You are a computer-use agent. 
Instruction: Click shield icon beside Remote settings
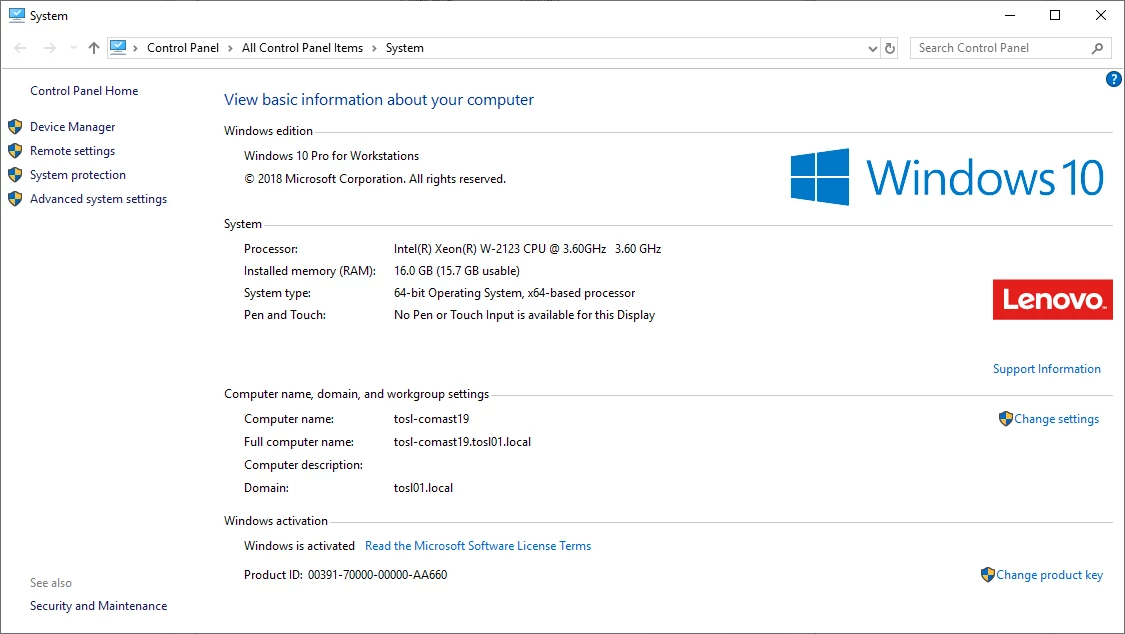click(15, 151)
